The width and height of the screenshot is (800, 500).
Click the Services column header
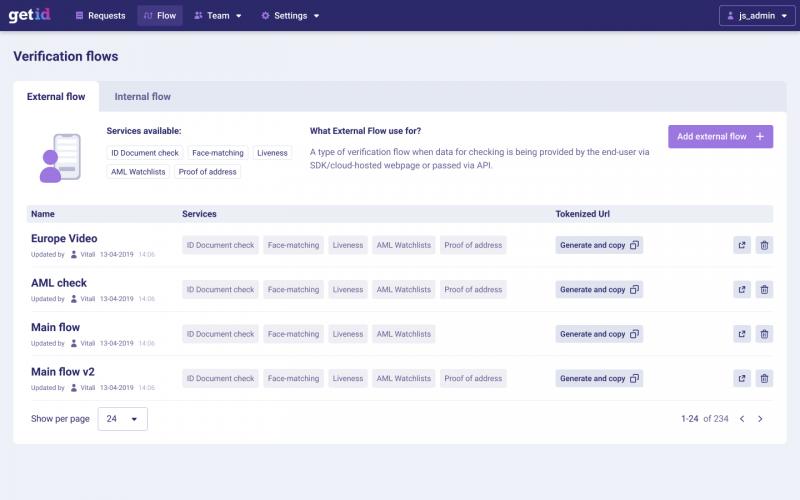[199, 214]
